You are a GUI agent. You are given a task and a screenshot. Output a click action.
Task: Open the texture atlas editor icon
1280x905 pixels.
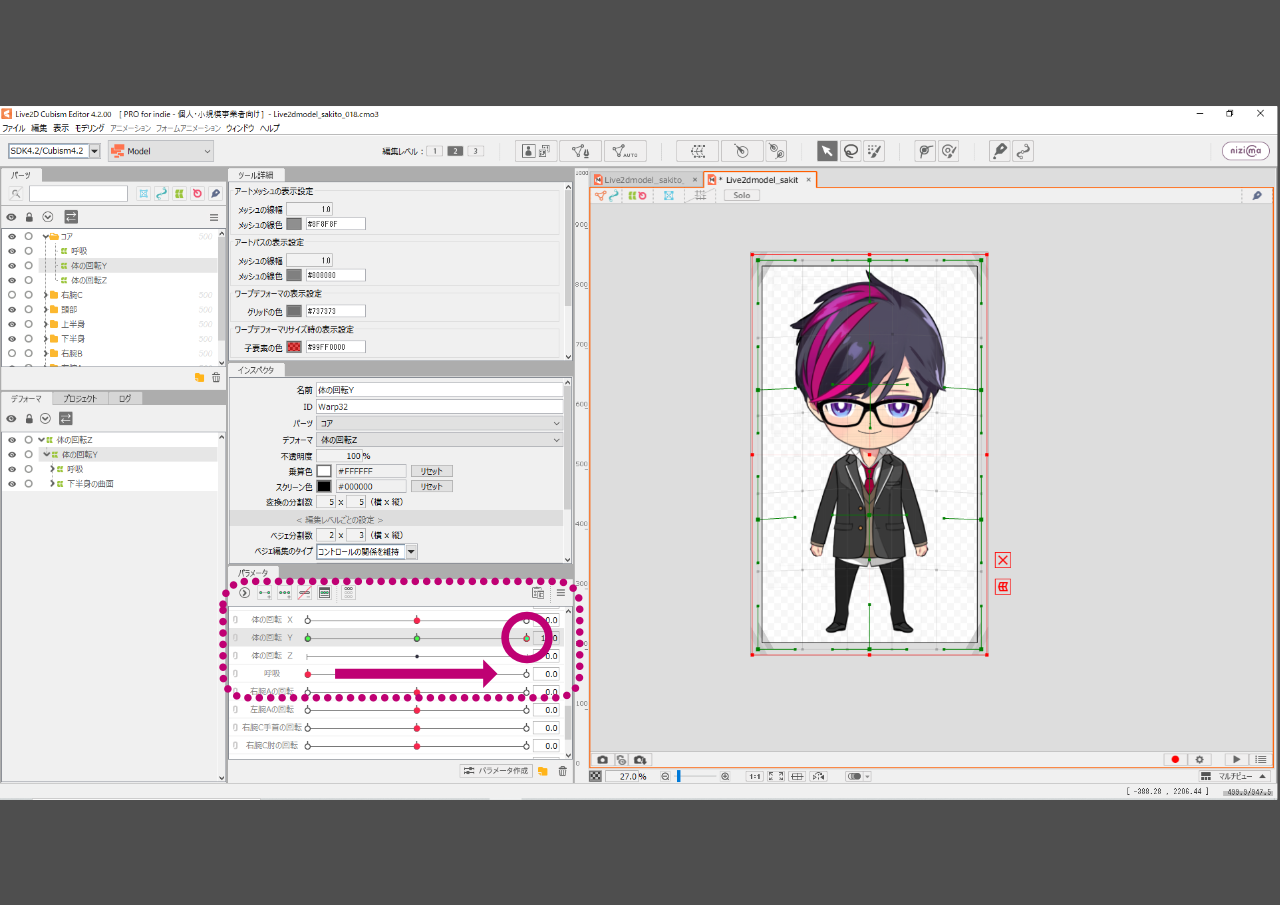coord(536,151)
